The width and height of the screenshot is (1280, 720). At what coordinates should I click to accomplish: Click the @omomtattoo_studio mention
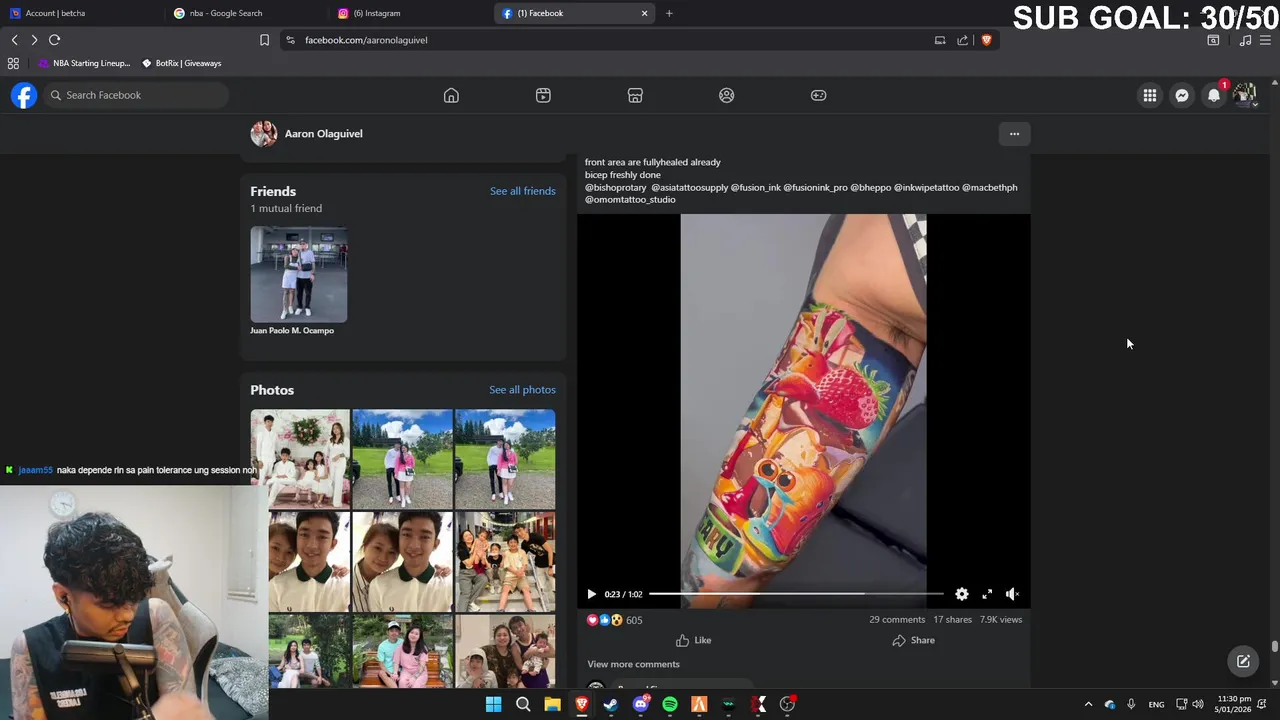pyautogui.click(x=630, y=200)
